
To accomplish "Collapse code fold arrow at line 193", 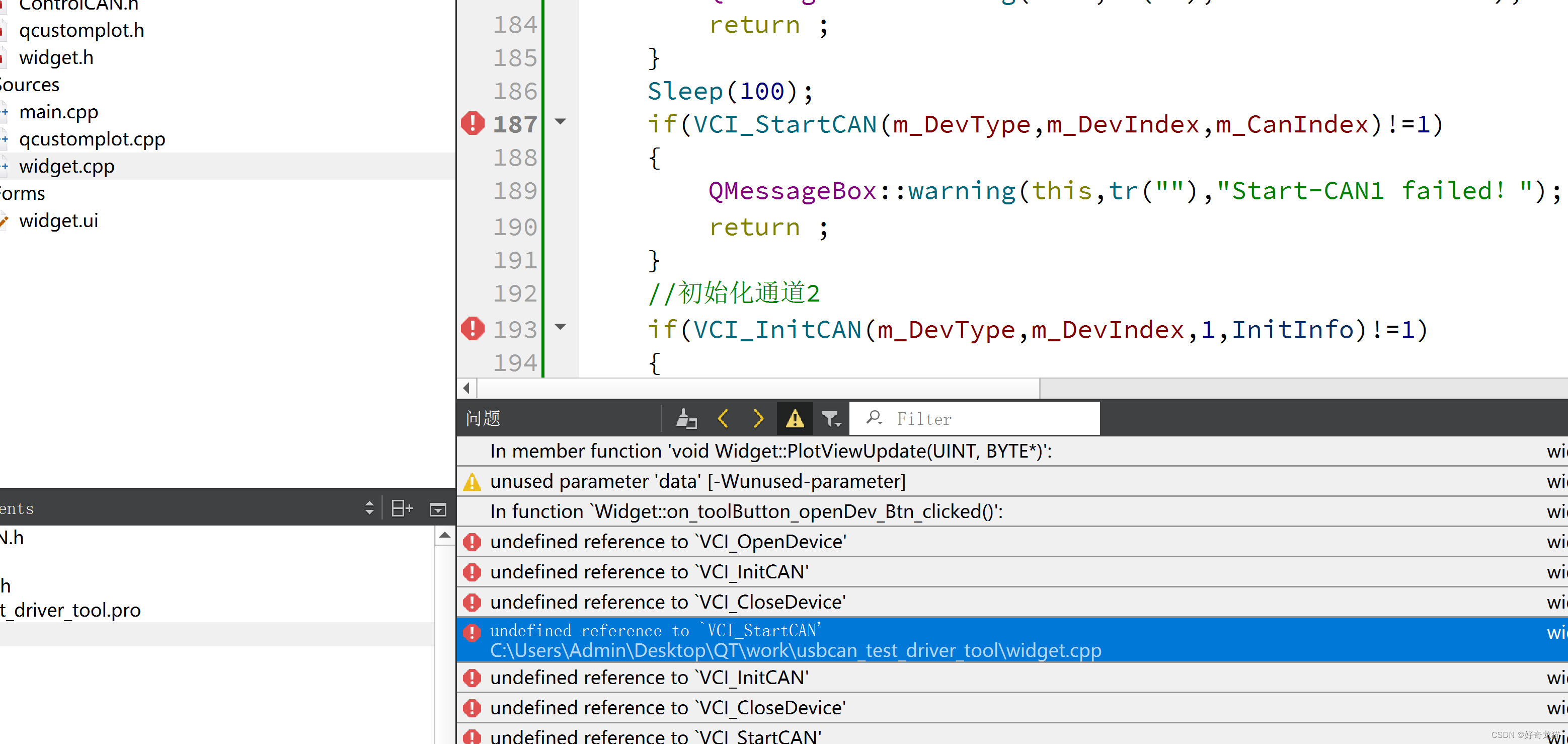I will (x=561, y=327).
